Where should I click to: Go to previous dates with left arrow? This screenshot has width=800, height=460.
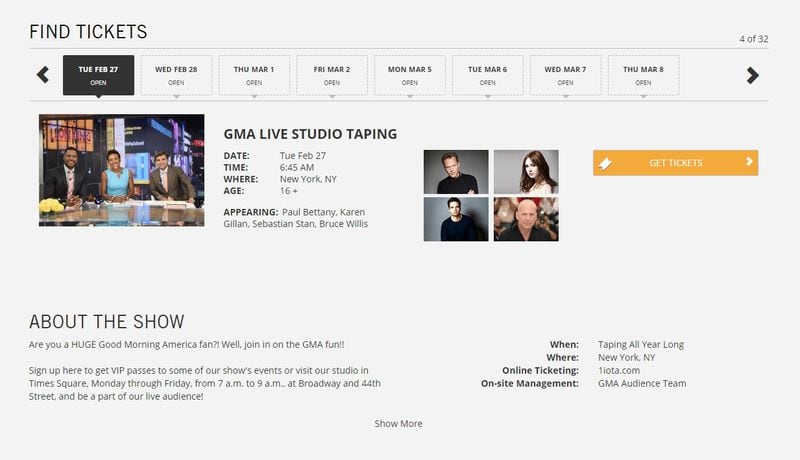coord(43,75)
